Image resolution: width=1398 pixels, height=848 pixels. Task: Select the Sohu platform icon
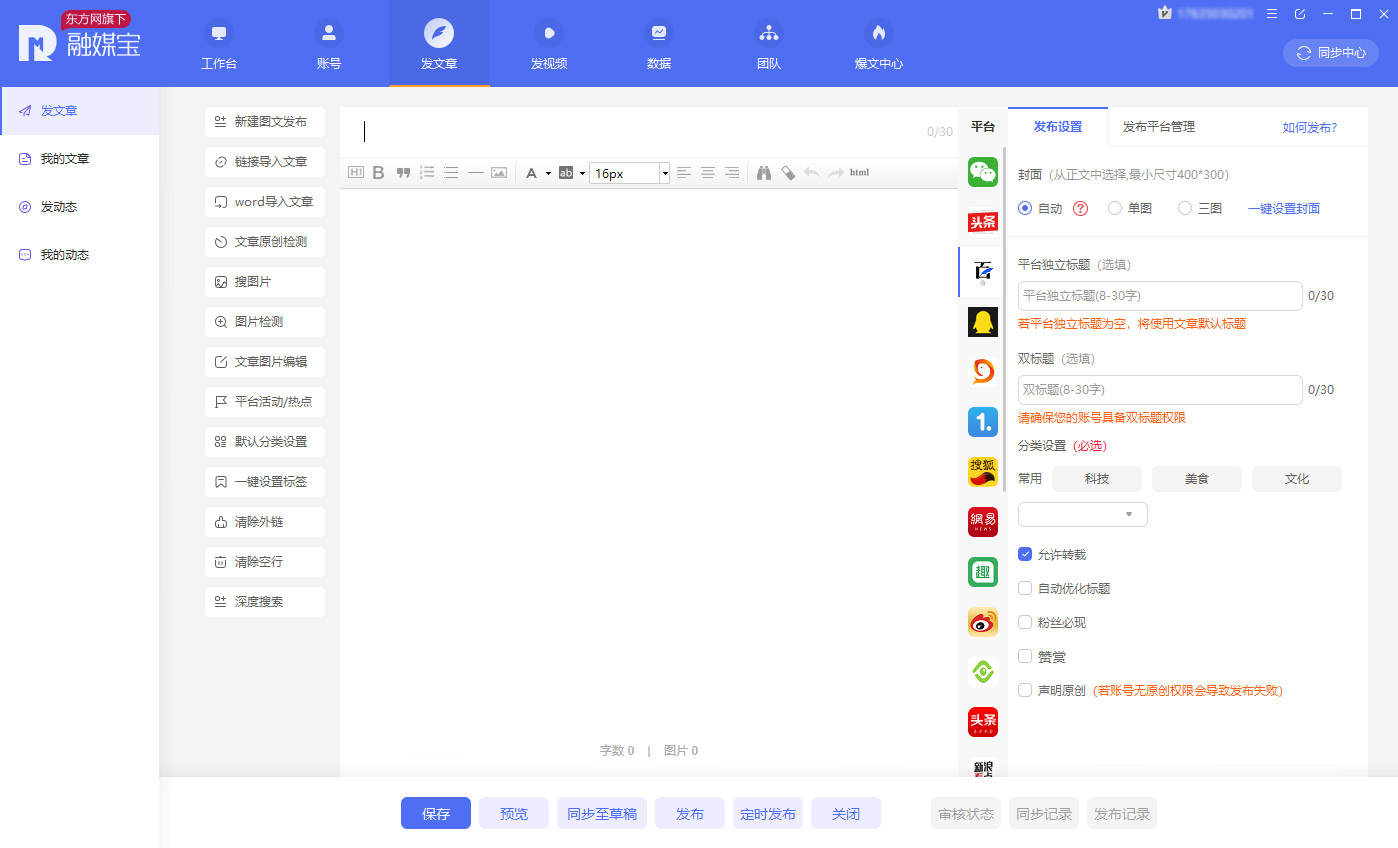click(983, 472)
